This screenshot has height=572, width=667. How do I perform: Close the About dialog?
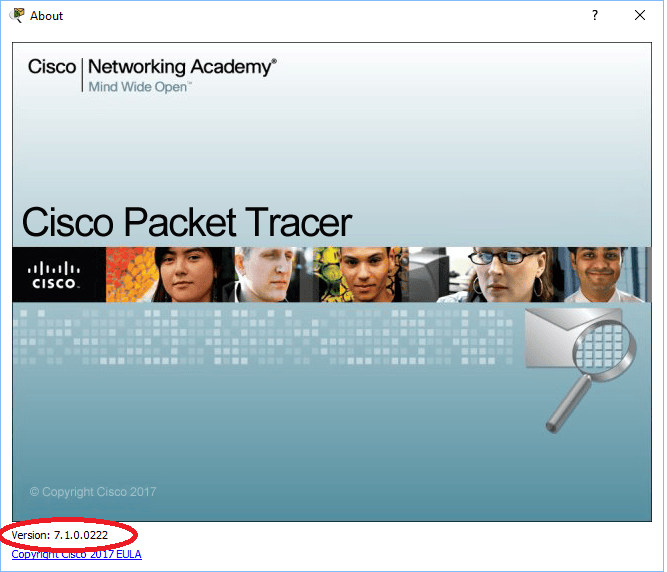[639, 15]
